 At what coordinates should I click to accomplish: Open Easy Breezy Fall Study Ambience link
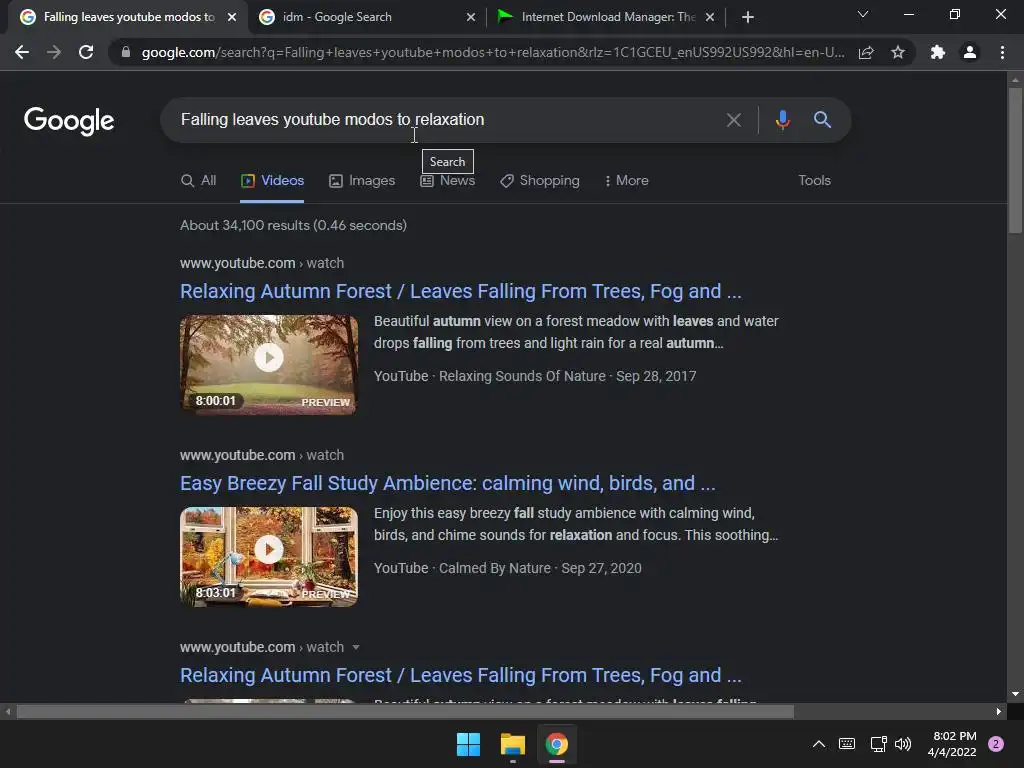(x=447, y=483)
